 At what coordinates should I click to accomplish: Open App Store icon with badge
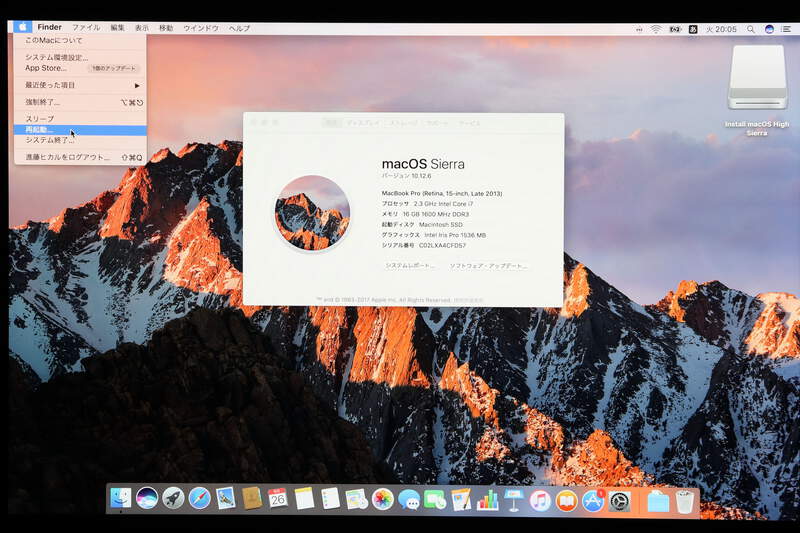(593, 501)
